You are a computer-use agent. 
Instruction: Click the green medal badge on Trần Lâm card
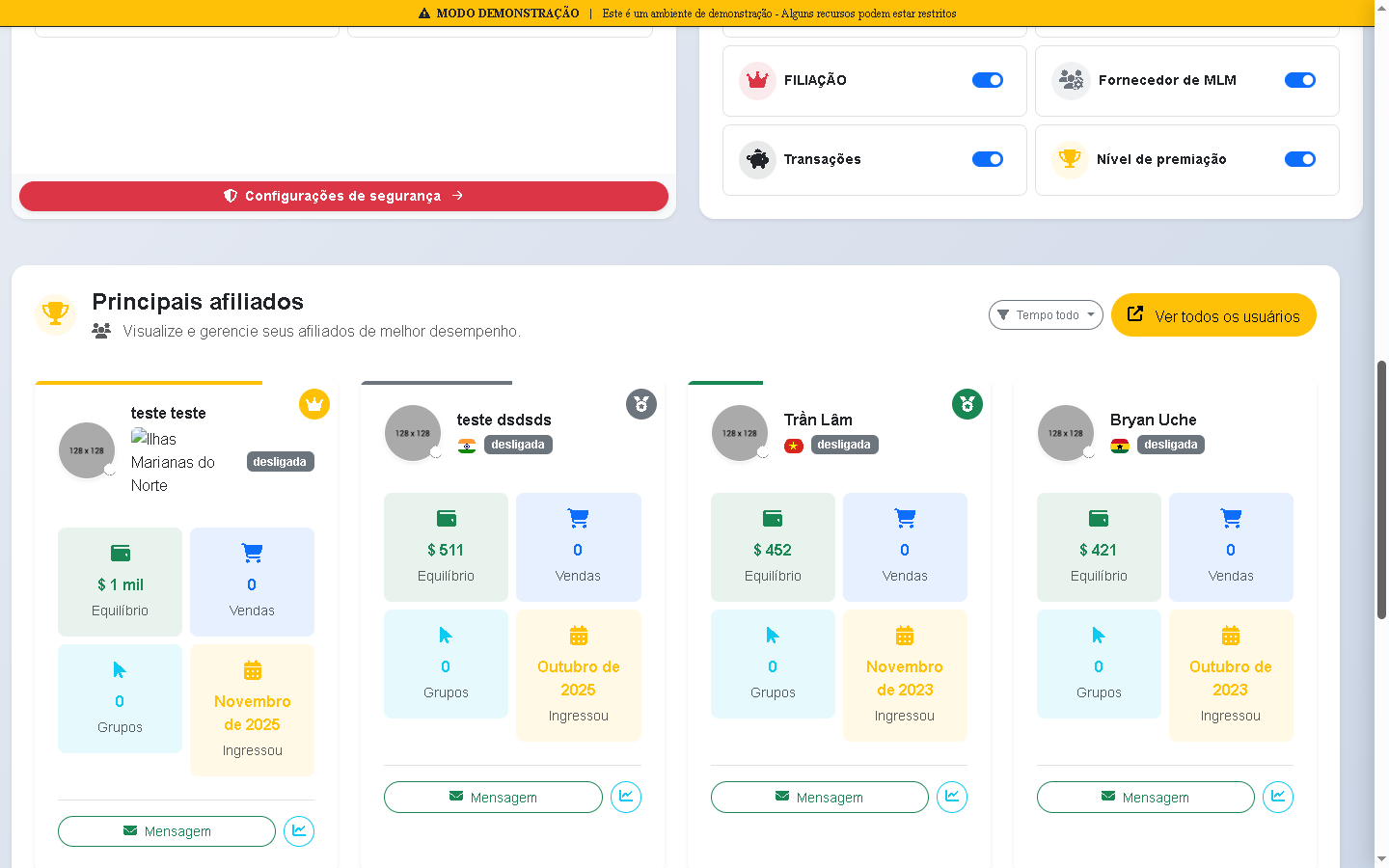(967, 404)
